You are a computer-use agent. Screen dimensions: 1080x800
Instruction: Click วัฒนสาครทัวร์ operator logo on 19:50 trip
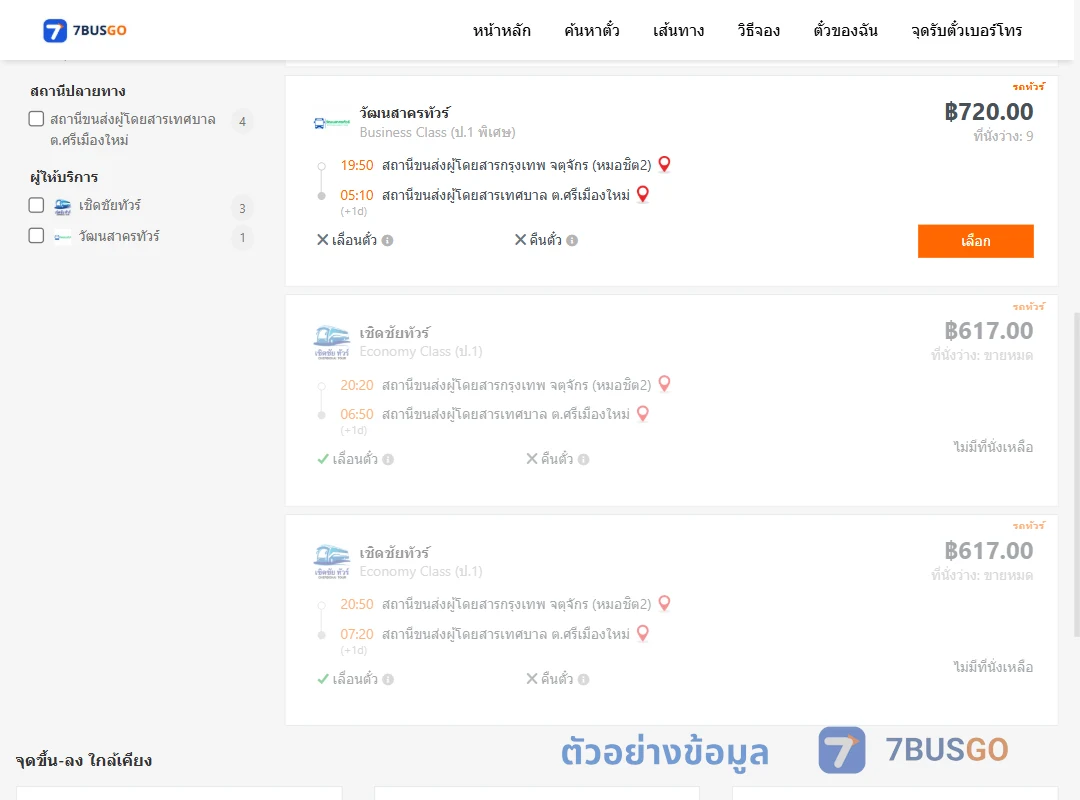[331, 123]
